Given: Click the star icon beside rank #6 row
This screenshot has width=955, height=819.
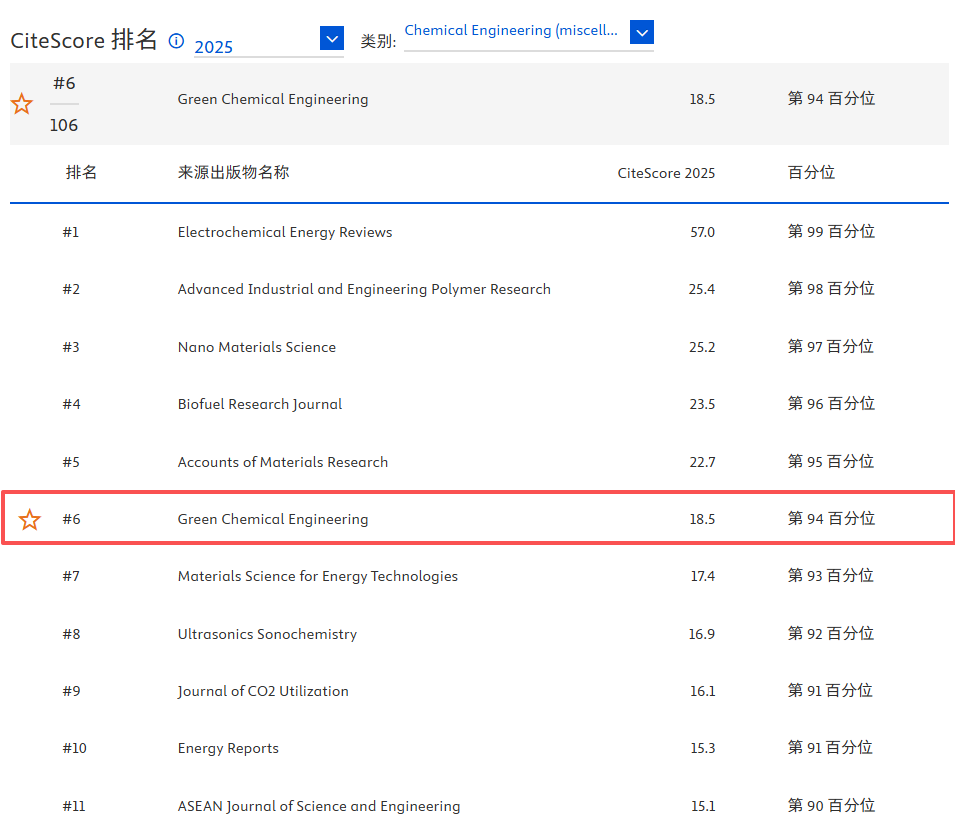Looking at the screenshot, I should pos(29,519).
